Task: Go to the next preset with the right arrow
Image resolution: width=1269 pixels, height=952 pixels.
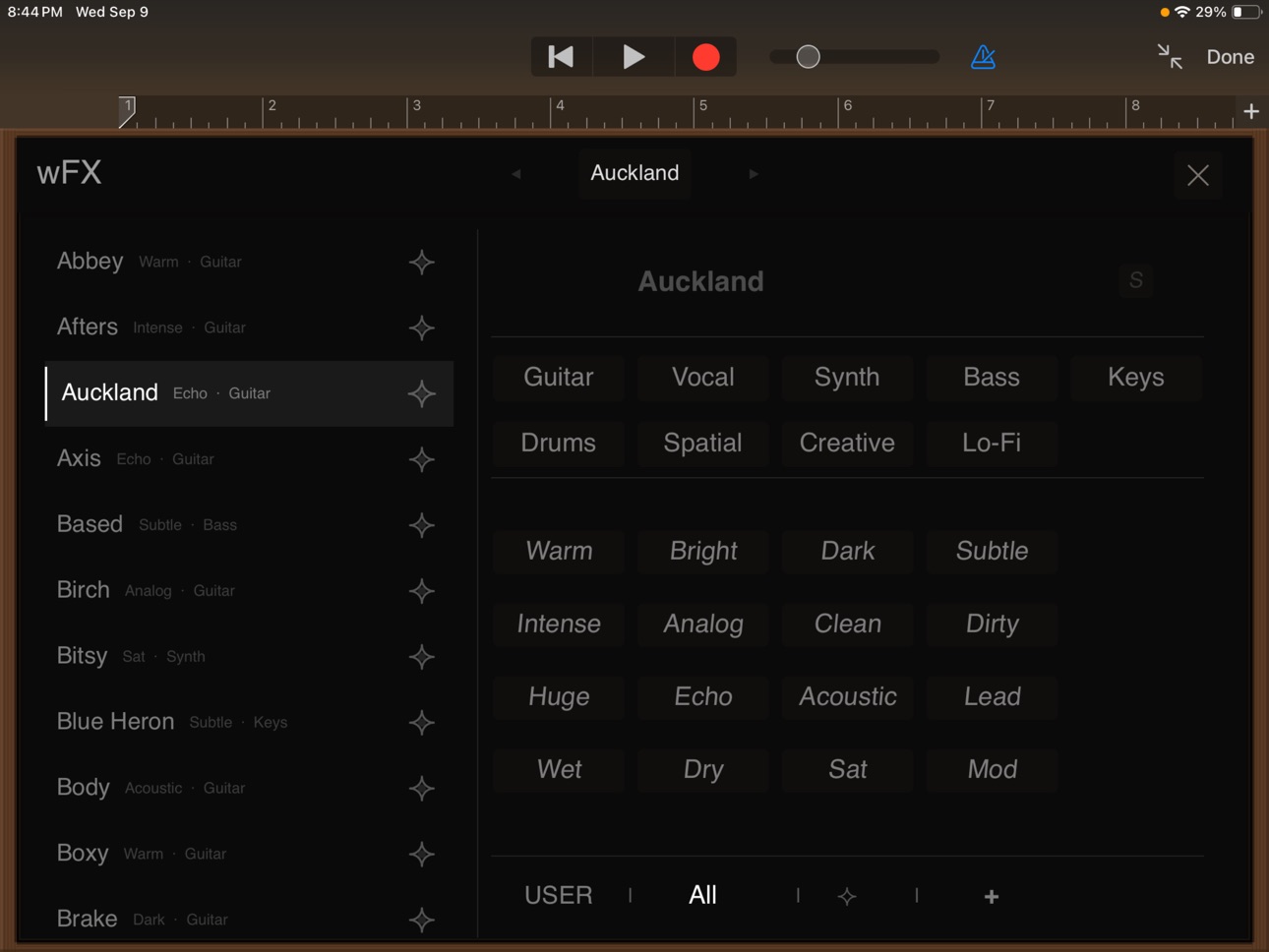Action: point(754,174)
